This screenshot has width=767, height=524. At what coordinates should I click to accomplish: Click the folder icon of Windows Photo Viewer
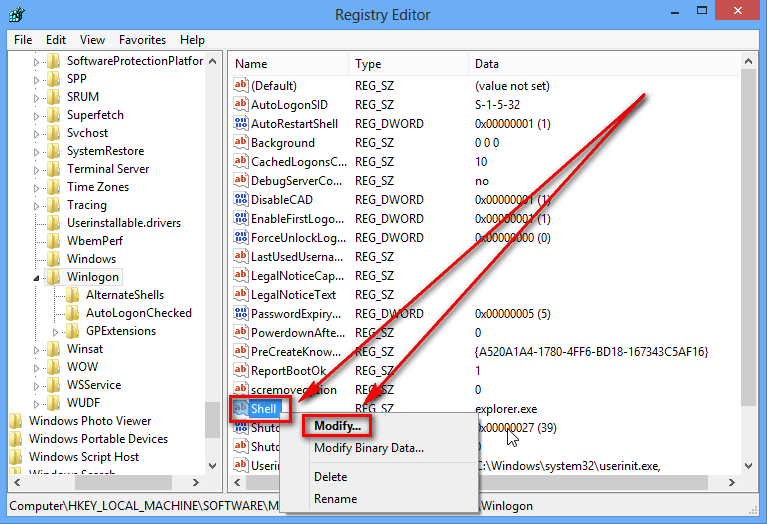coord(16,420)
